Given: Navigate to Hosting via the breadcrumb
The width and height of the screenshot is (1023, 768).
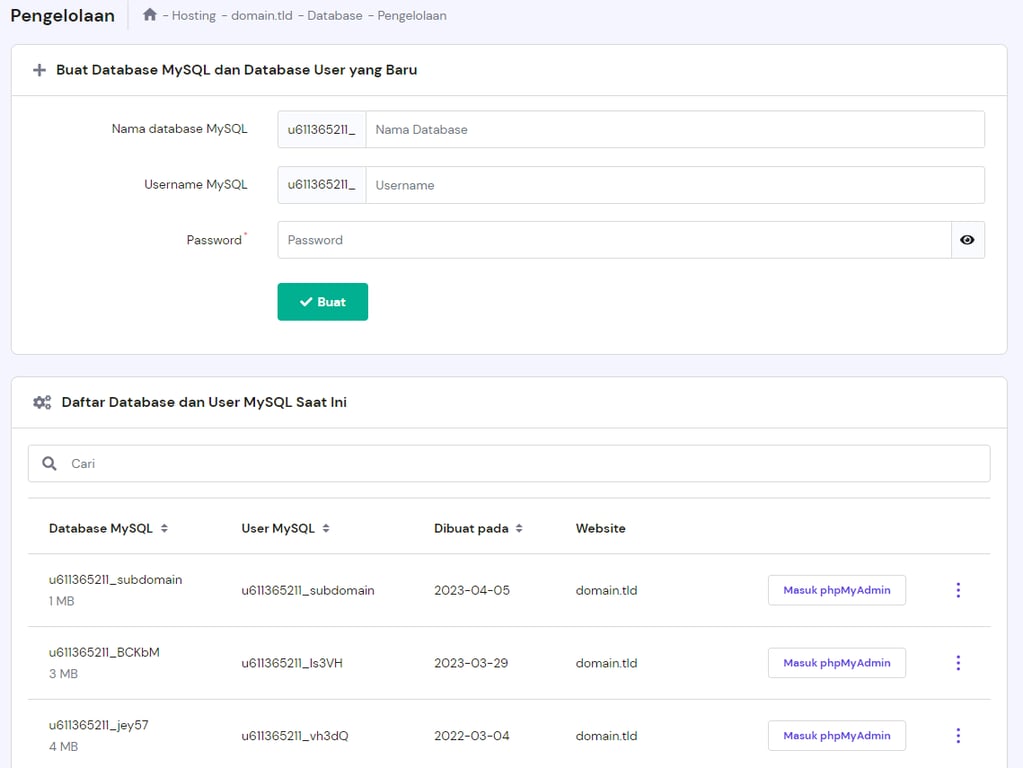Looking at the screenshot, I should point(192,15).
